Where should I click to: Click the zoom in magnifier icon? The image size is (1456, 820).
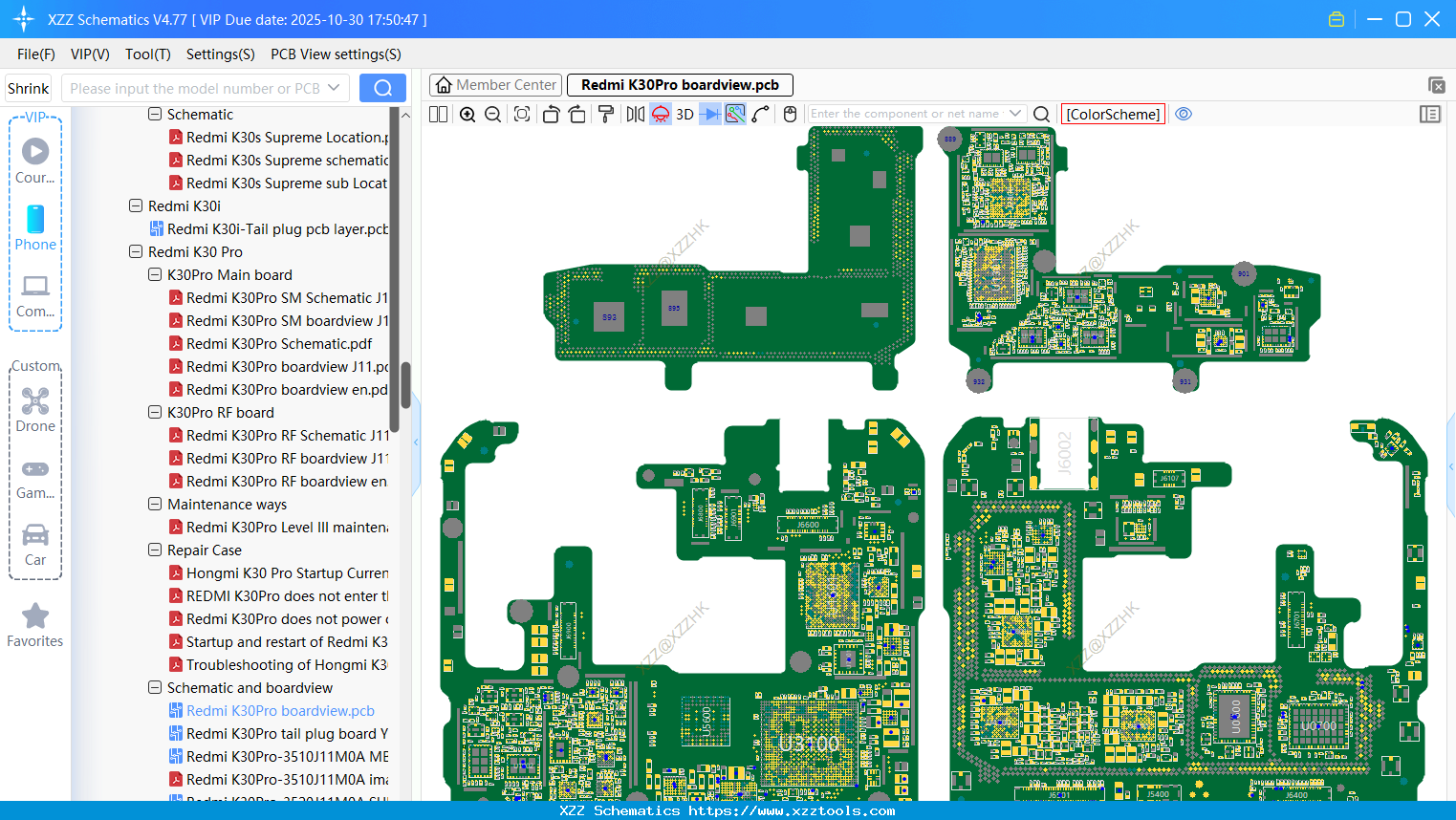click(x=467, y=115)
